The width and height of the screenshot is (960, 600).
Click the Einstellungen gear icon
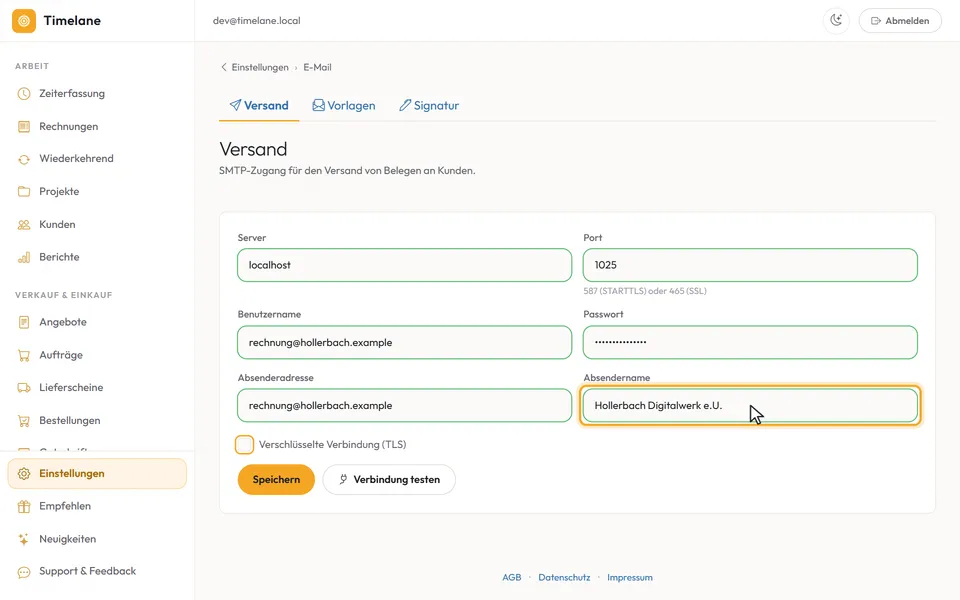pos(24,474)
